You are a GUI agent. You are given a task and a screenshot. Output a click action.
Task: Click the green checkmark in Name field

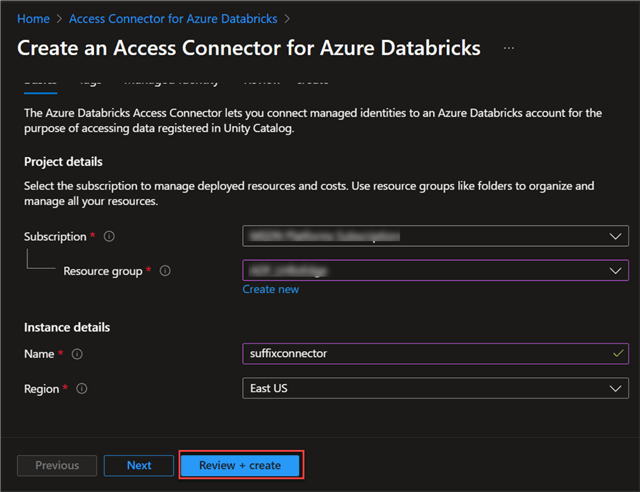(x=617, y=353)
